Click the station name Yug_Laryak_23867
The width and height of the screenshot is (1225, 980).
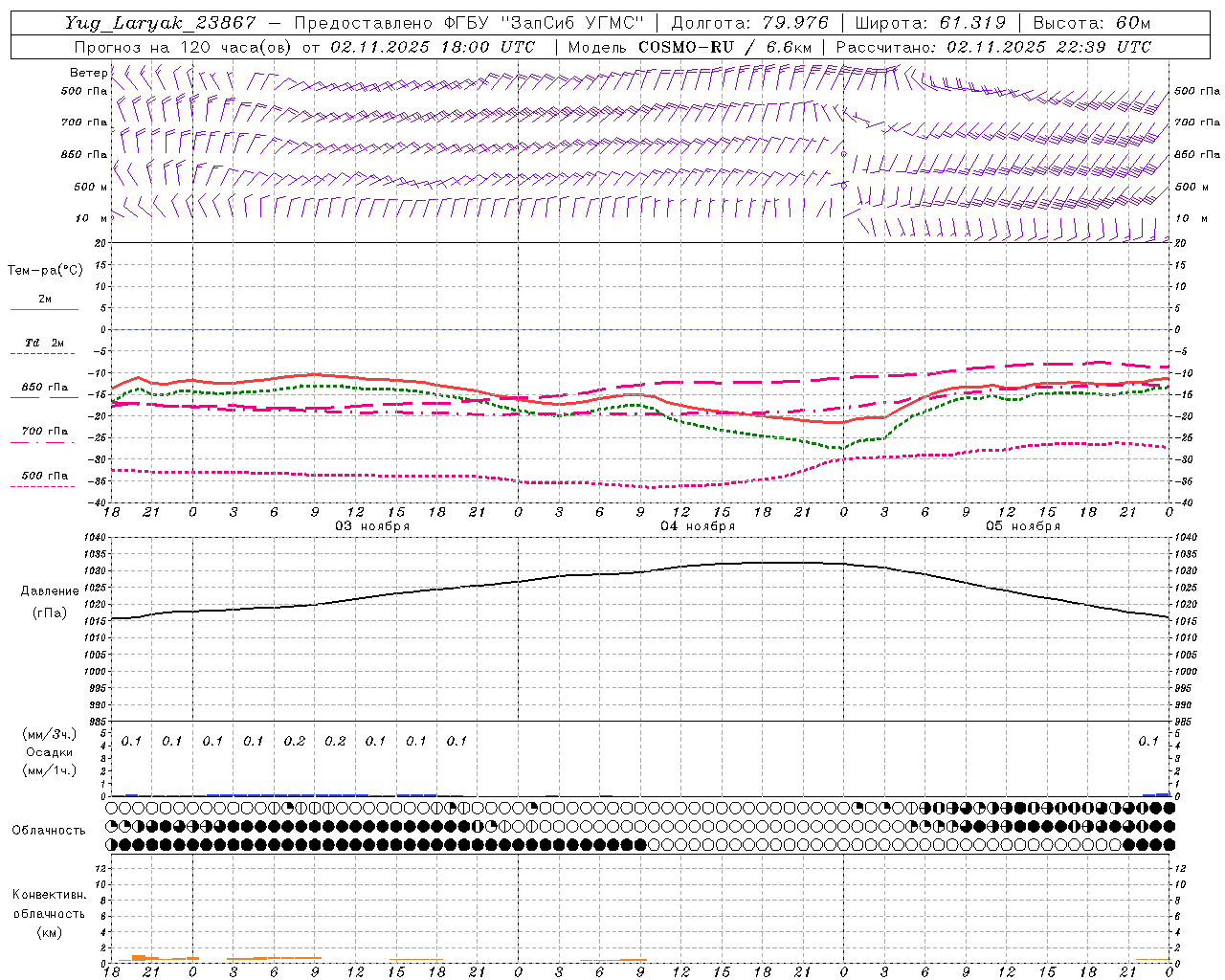160,23
